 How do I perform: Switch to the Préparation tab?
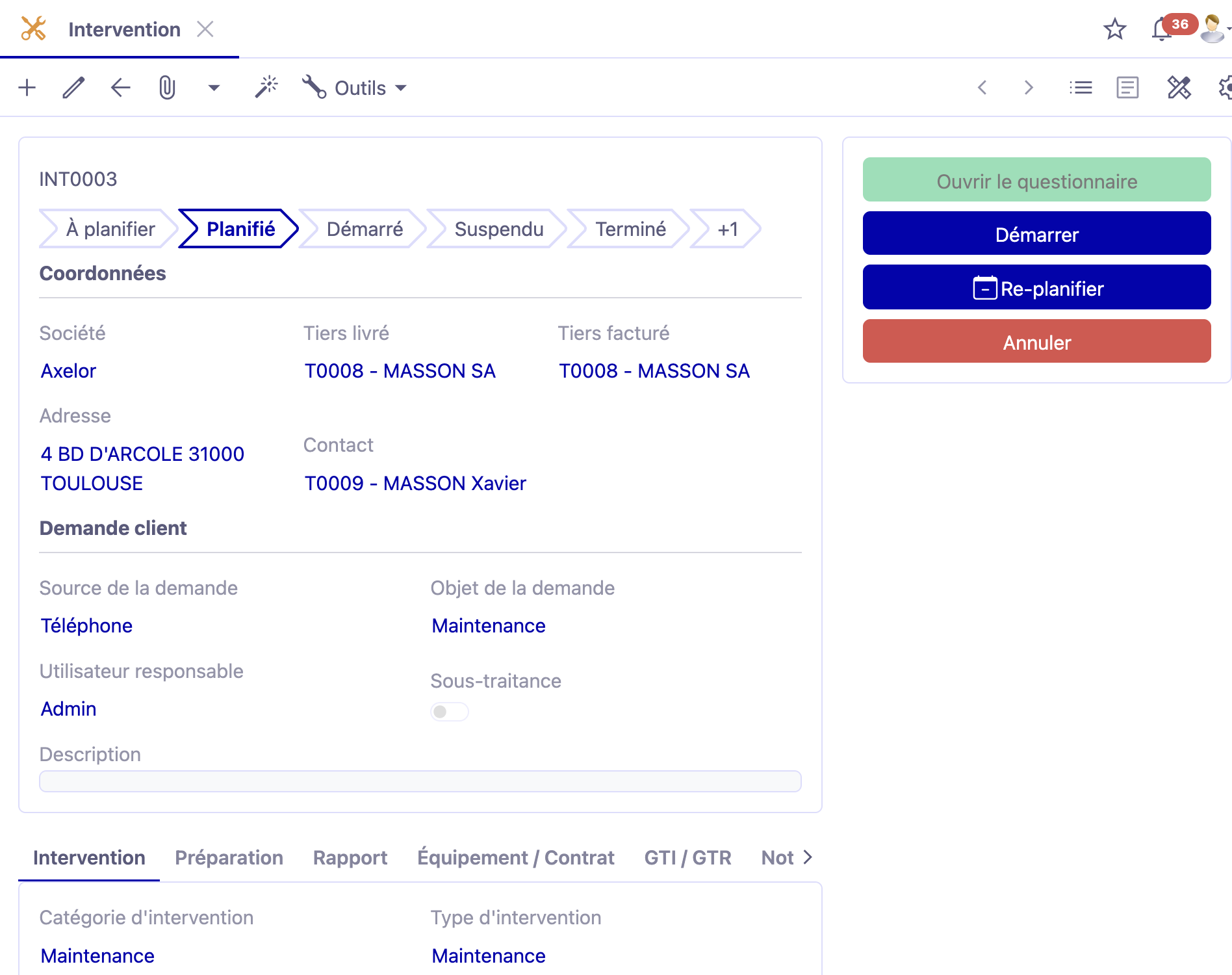point(229,857)
